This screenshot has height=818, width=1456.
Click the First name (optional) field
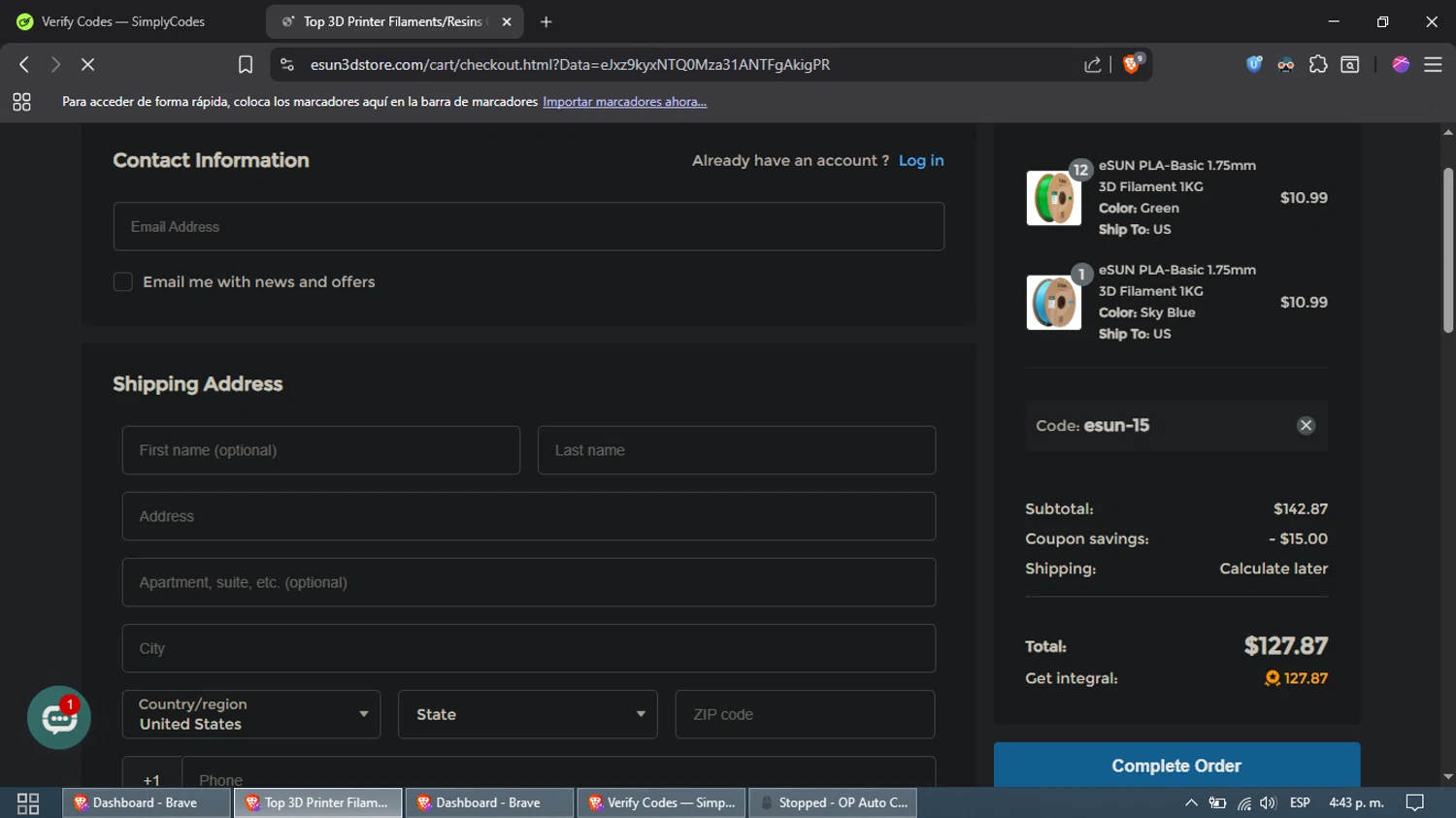click(321, 450)
